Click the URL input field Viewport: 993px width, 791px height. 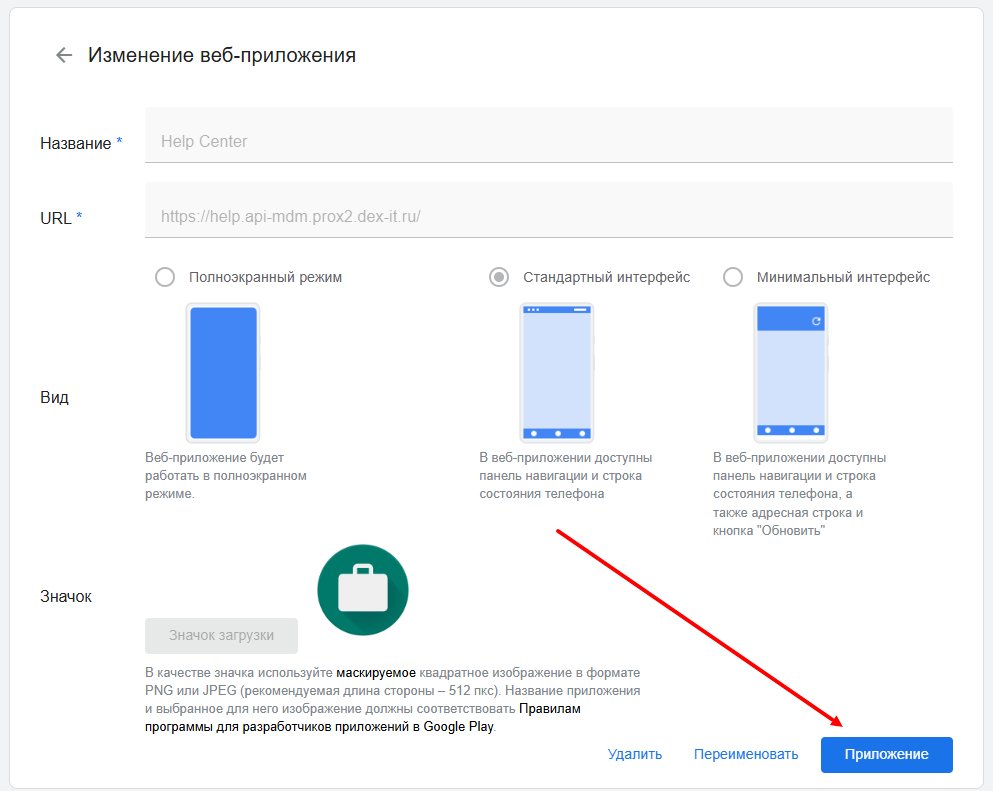coord(548,215)
